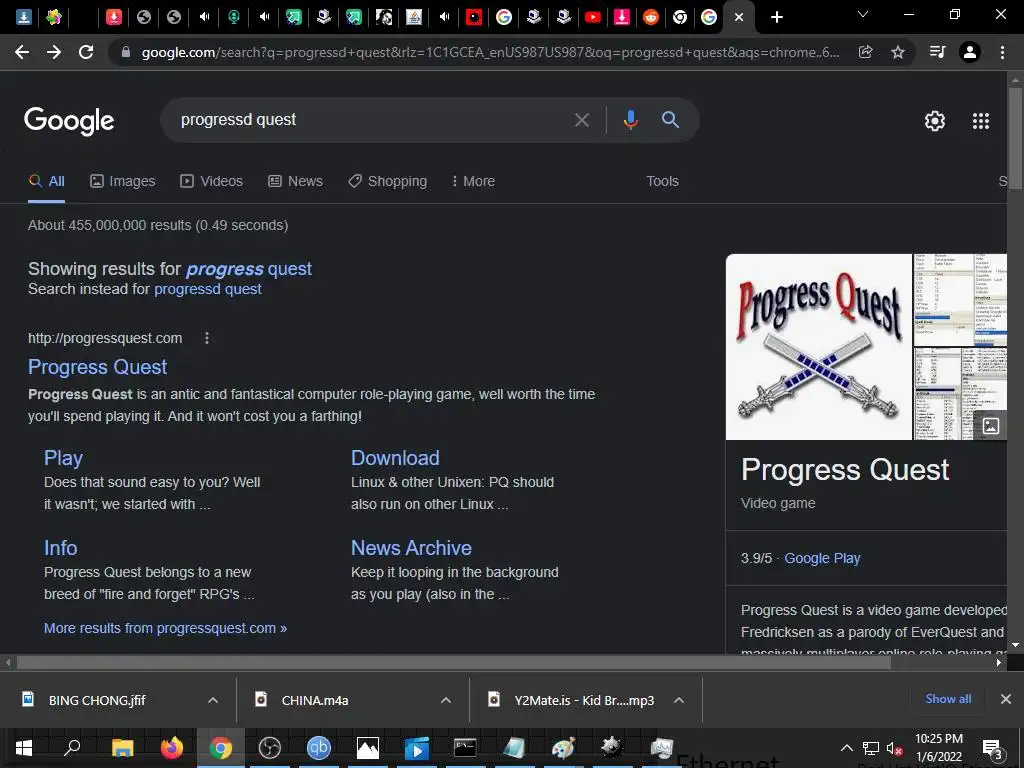Switch to the Reddit tab
The height and width of the screenshot is (768, 1024).
(x=650, y=17)
